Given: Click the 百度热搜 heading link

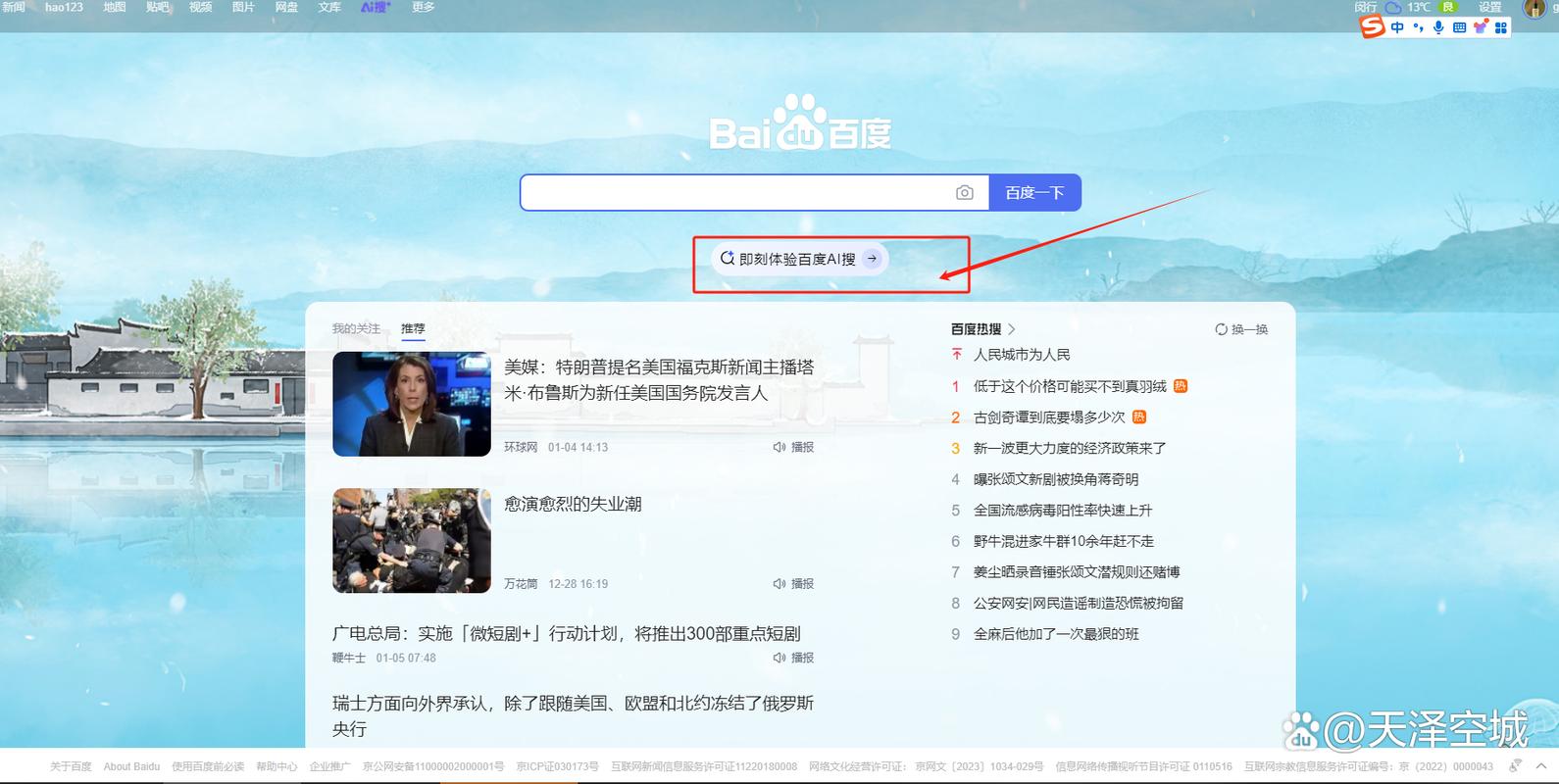Looking at the screenshot, I should click(976, 329).
